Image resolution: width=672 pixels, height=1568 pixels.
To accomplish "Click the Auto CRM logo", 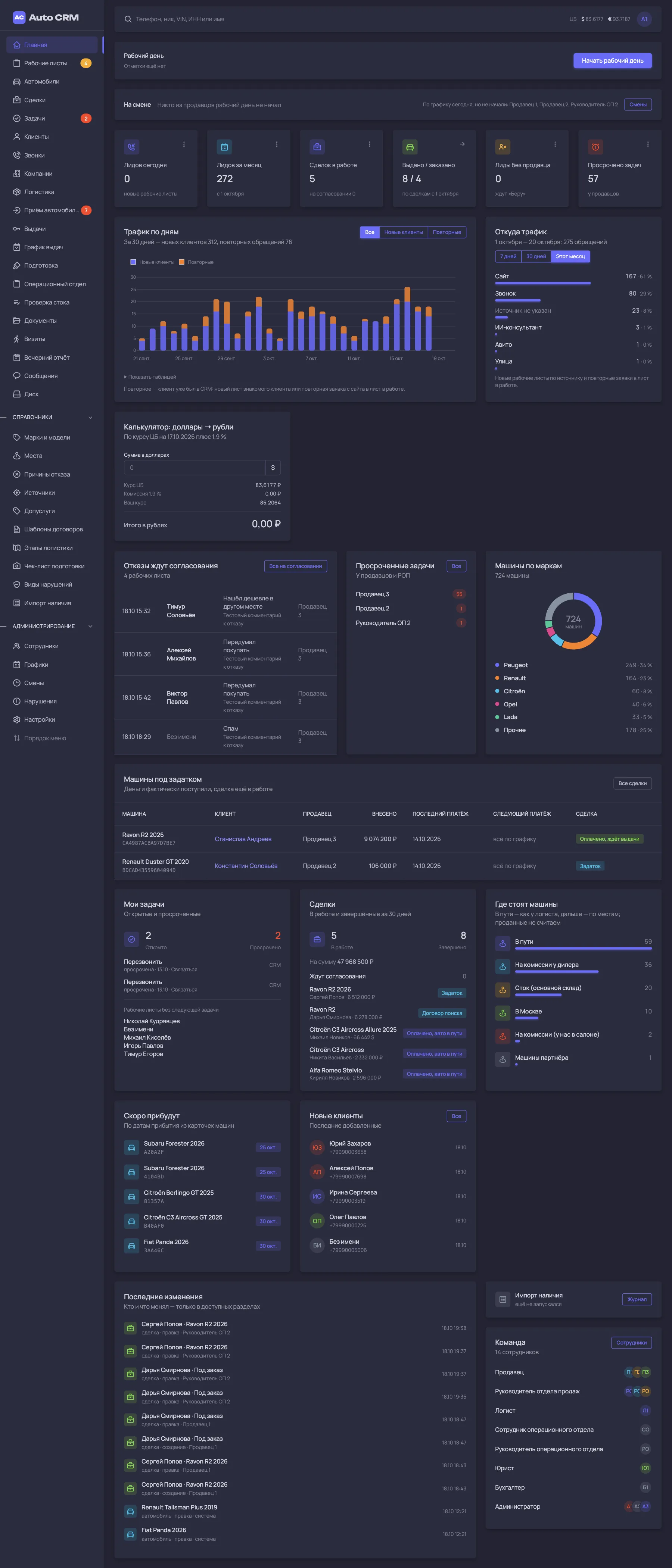I will (x=46, y=18).
